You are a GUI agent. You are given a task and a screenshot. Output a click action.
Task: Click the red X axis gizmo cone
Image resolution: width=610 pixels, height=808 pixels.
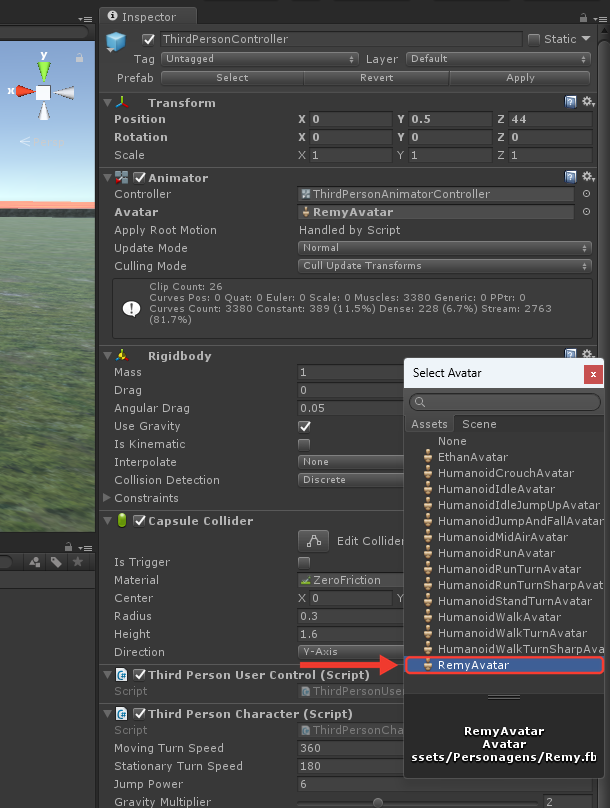[25, 91]
